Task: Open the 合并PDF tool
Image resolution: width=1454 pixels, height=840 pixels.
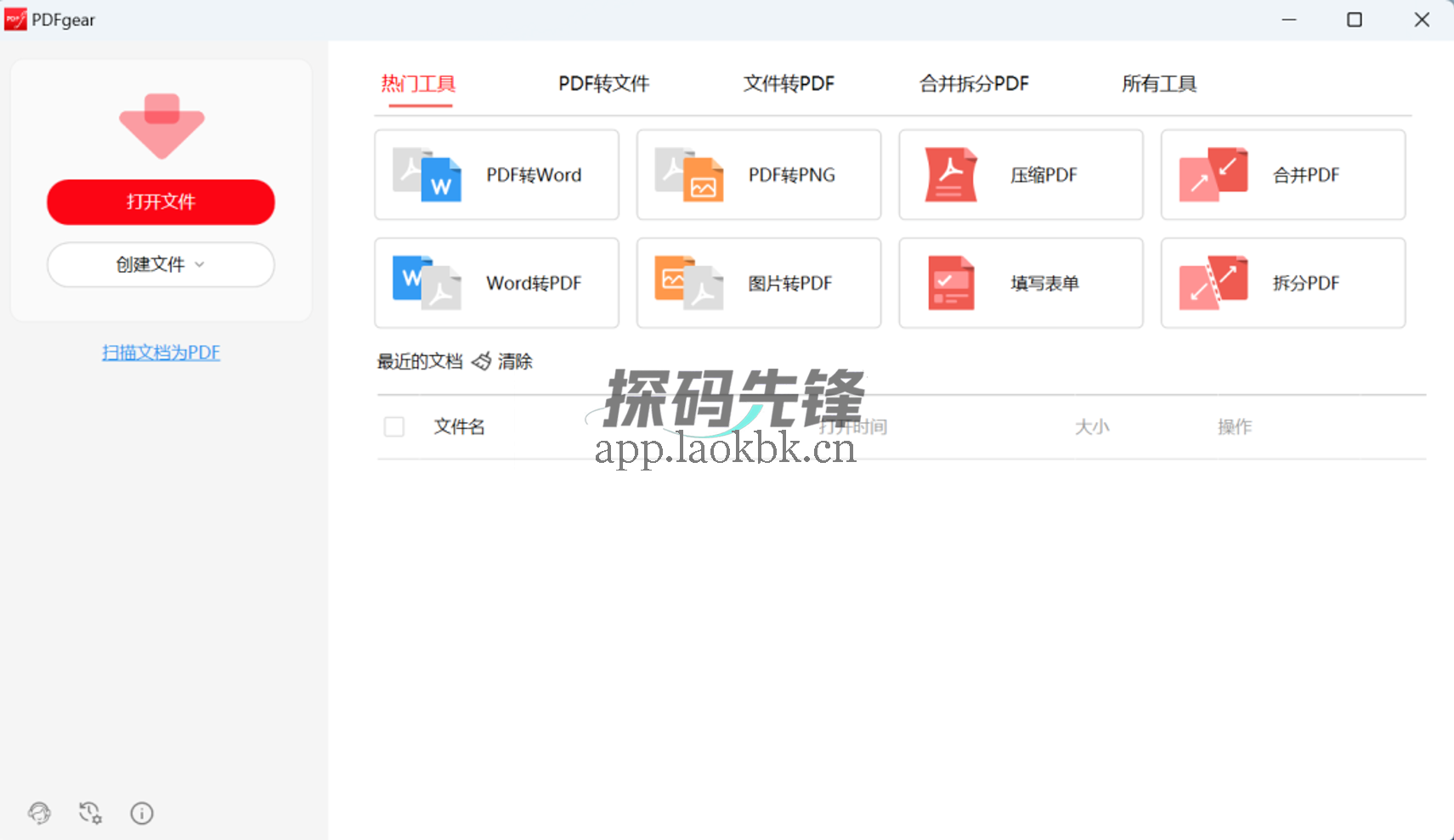Action: coord(1281,175)
